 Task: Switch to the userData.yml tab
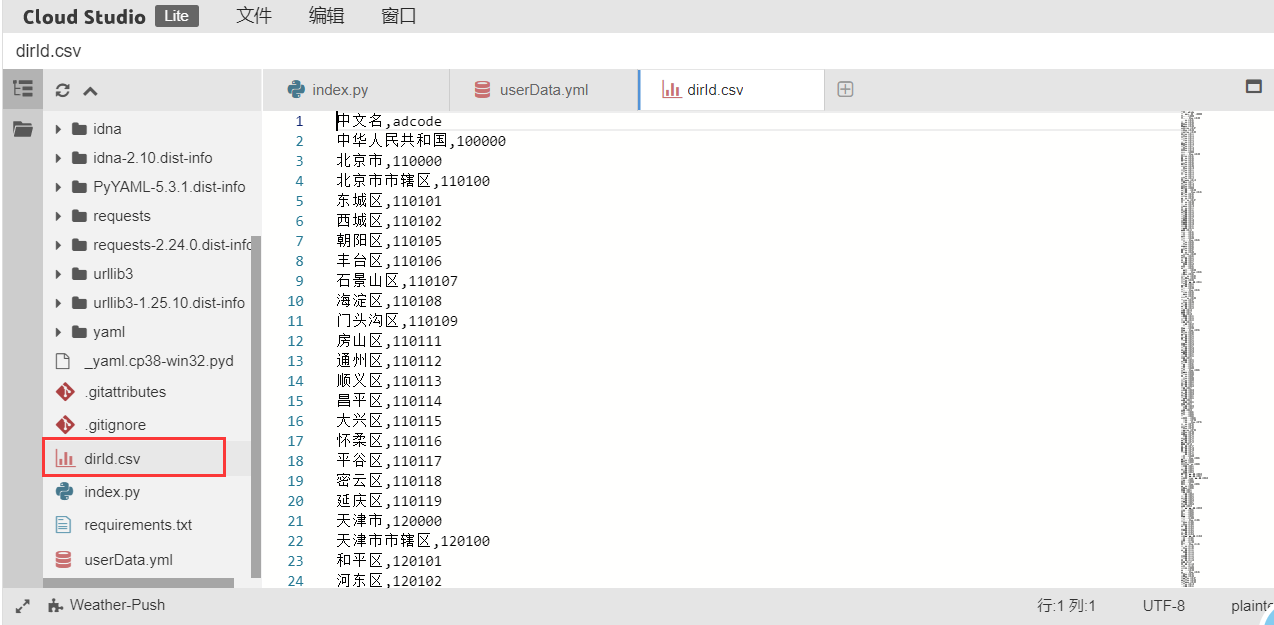[x=543, y=90]
